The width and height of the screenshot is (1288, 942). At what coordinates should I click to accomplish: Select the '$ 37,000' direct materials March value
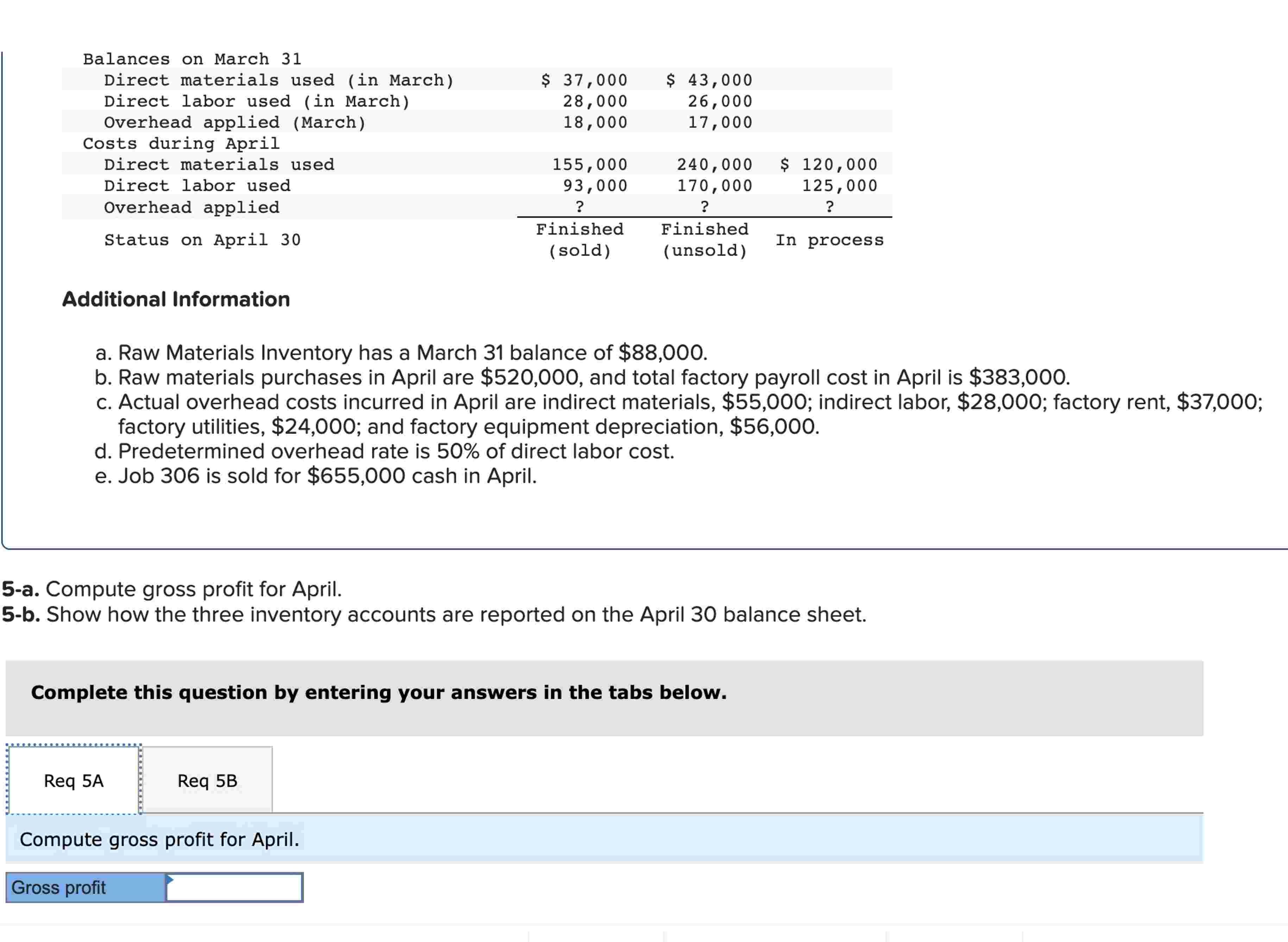click(584, 80)
